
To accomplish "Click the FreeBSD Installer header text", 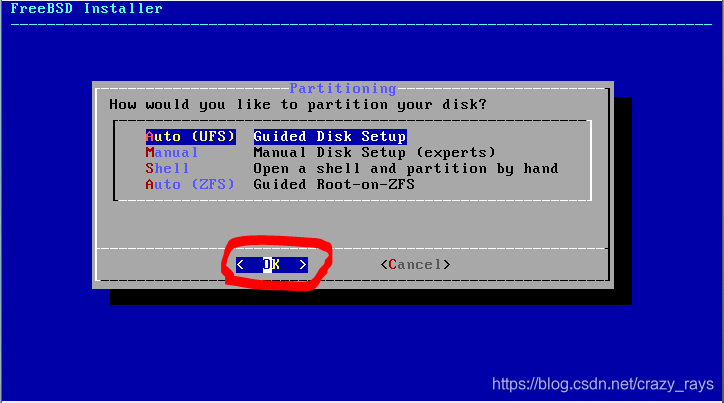I will click(x=86, y=8).
